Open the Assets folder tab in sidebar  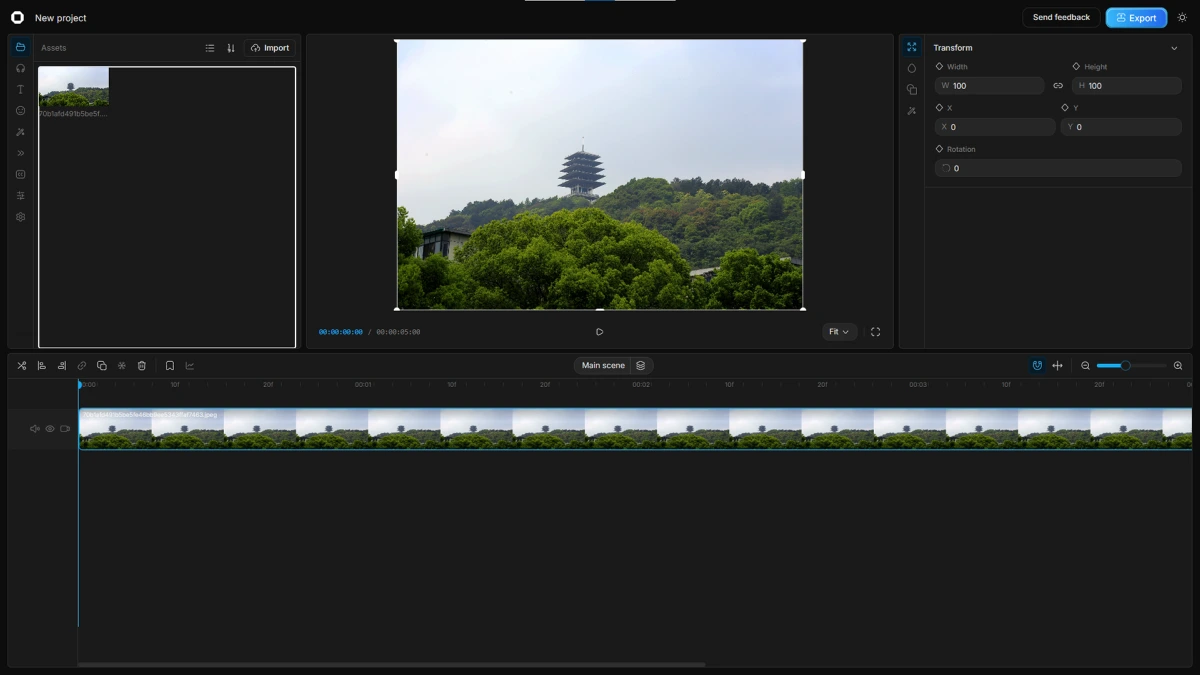(20, 47)
